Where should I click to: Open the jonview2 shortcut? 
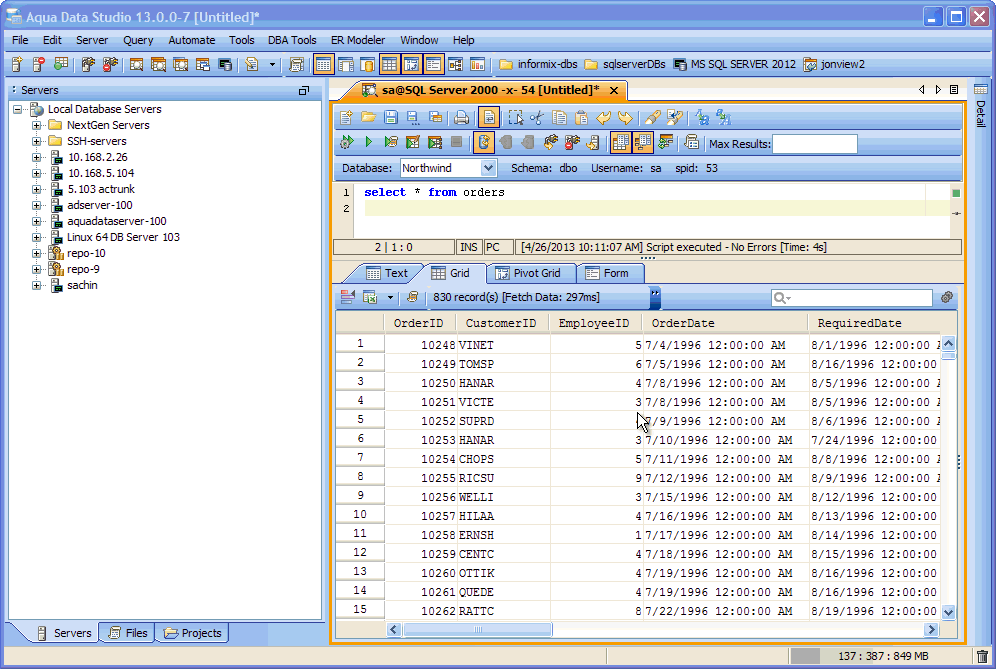(x=834, y=64)
